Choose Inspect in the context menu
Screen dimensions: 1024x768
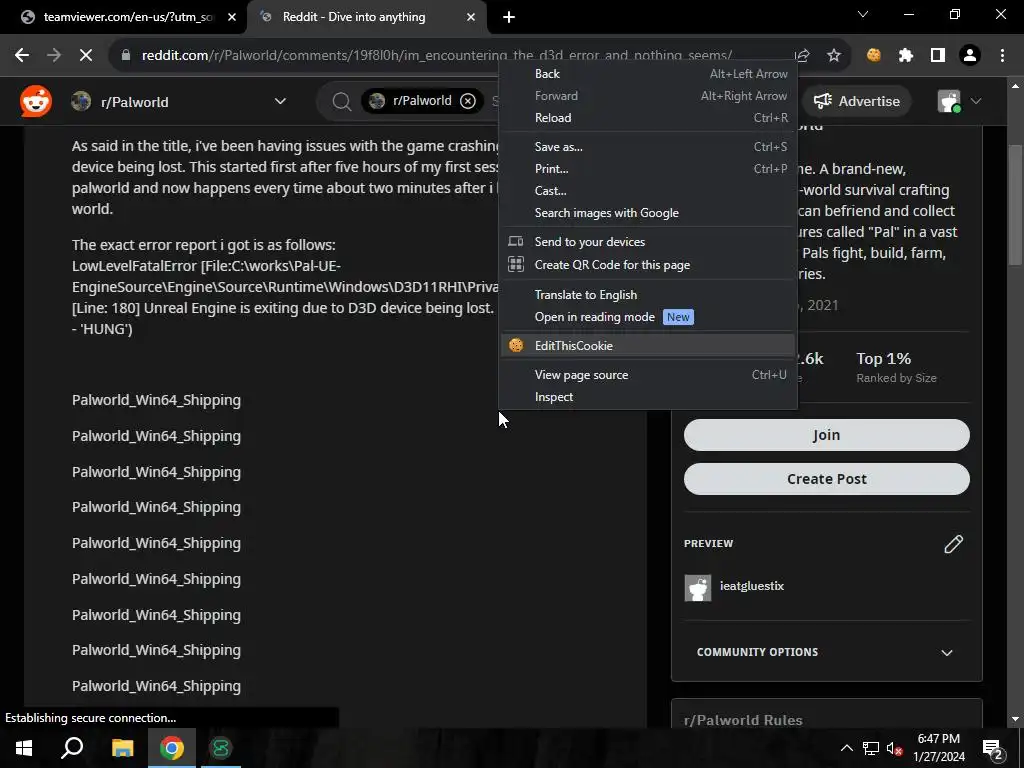point(648,397)
